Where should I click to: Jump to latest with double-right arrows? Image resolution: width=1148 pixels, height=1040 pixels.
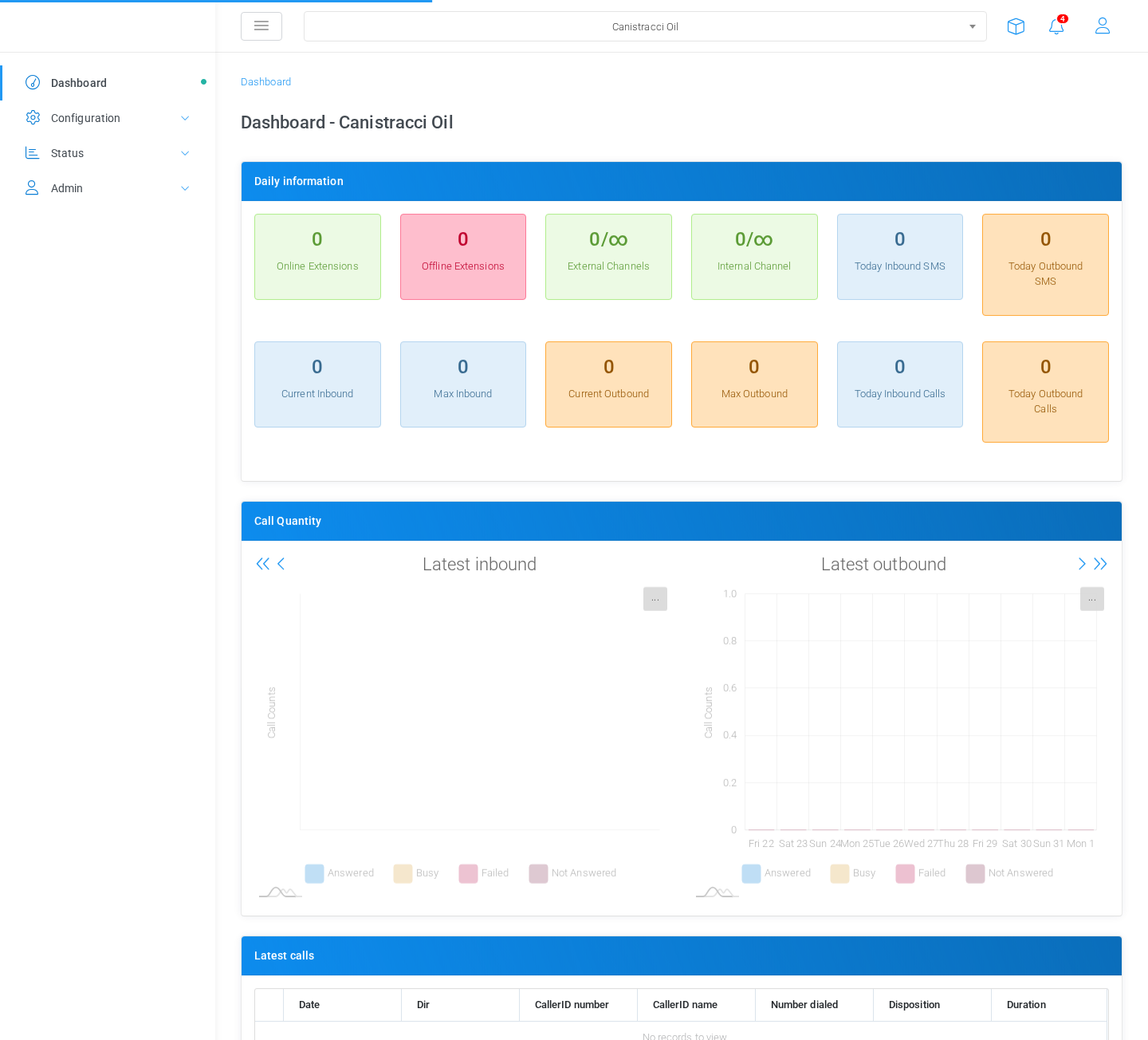(x=1100, y=564)
